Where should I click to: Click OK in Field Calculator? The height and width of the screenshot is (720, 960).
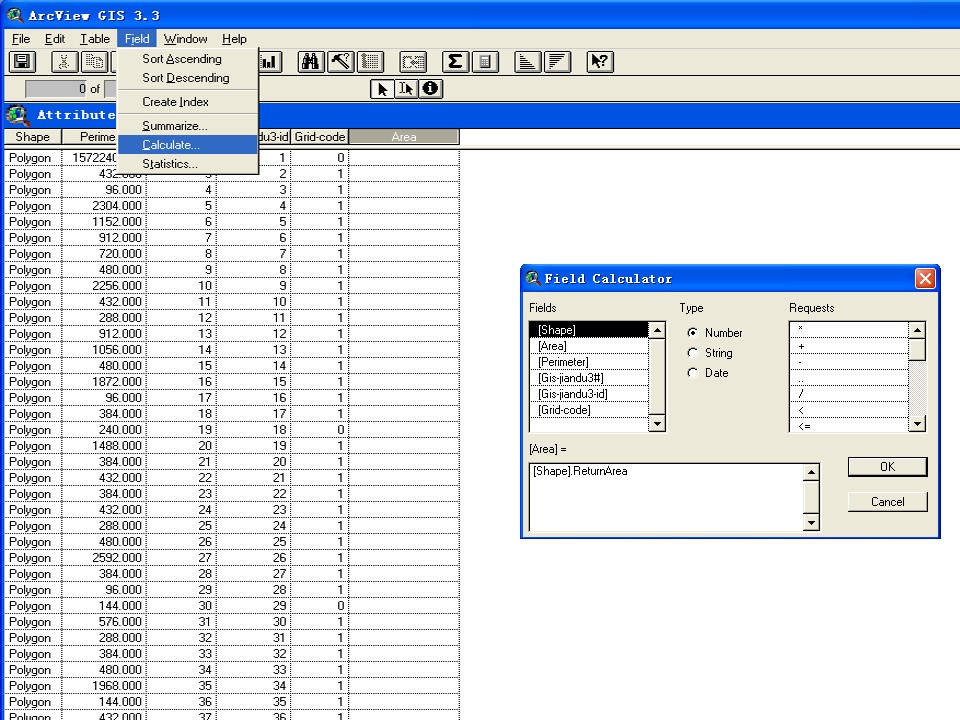pos(887,467)
